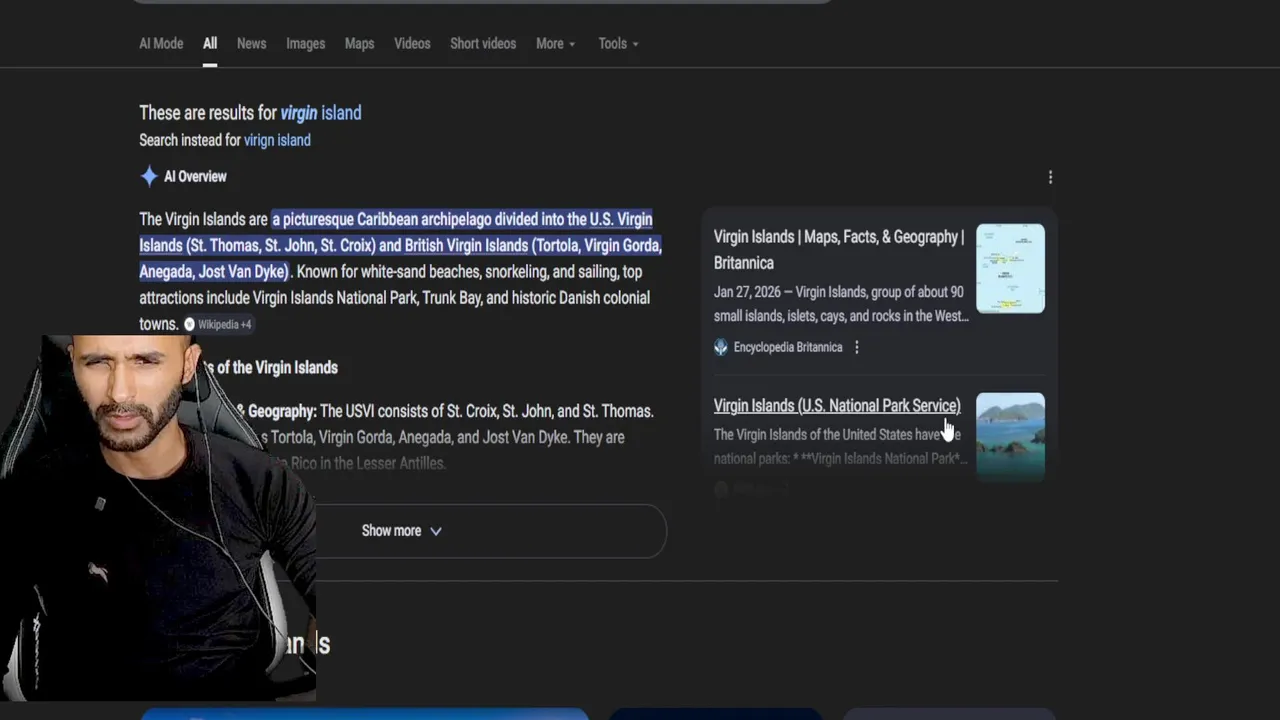The image size is (1280, 720).
Task: Switch to the Images tab
Action: coord(305,44)
